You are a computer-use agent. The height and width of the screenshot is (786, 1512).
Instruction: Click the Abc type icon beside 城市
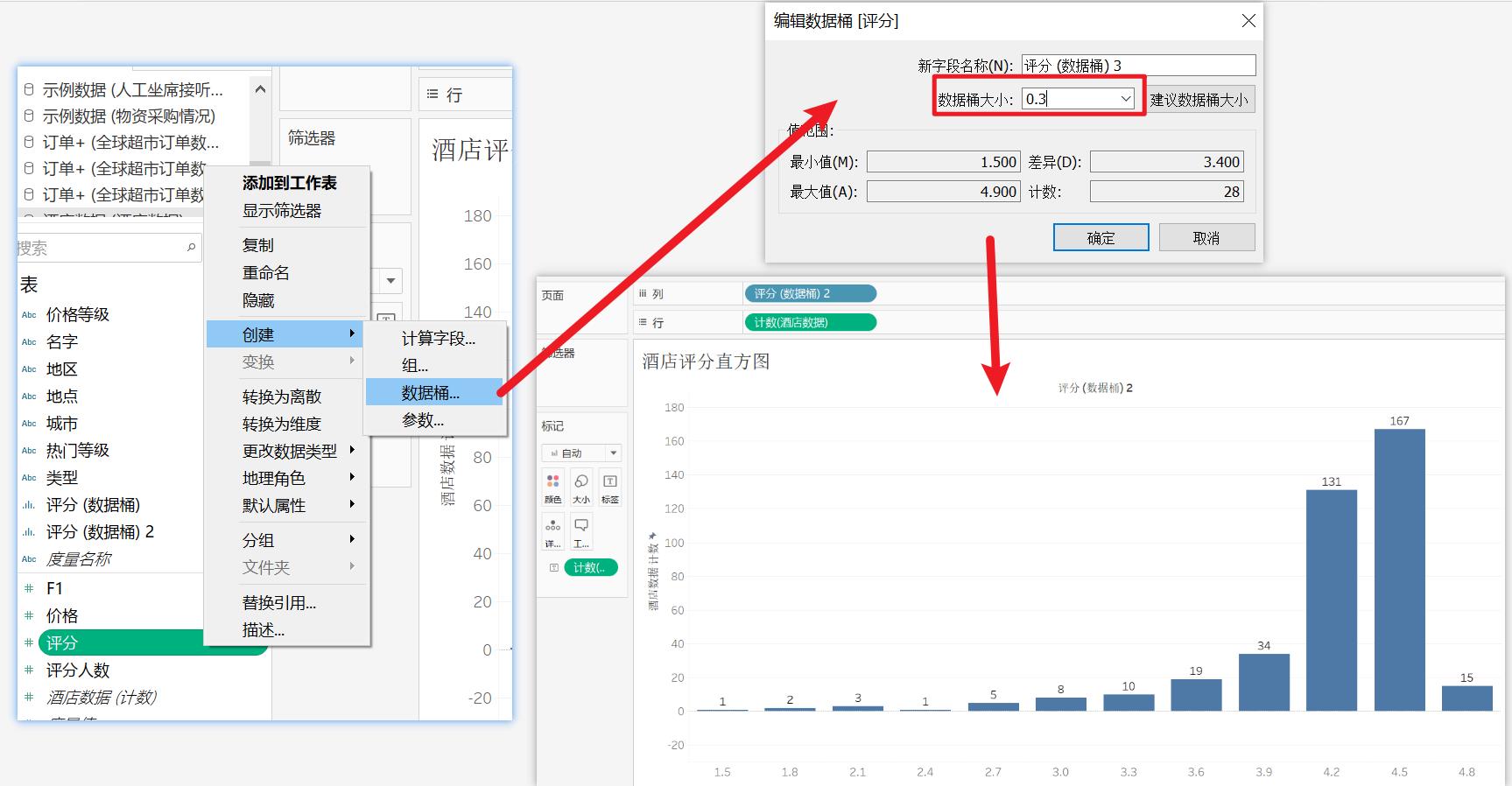[x=29, y=424]
